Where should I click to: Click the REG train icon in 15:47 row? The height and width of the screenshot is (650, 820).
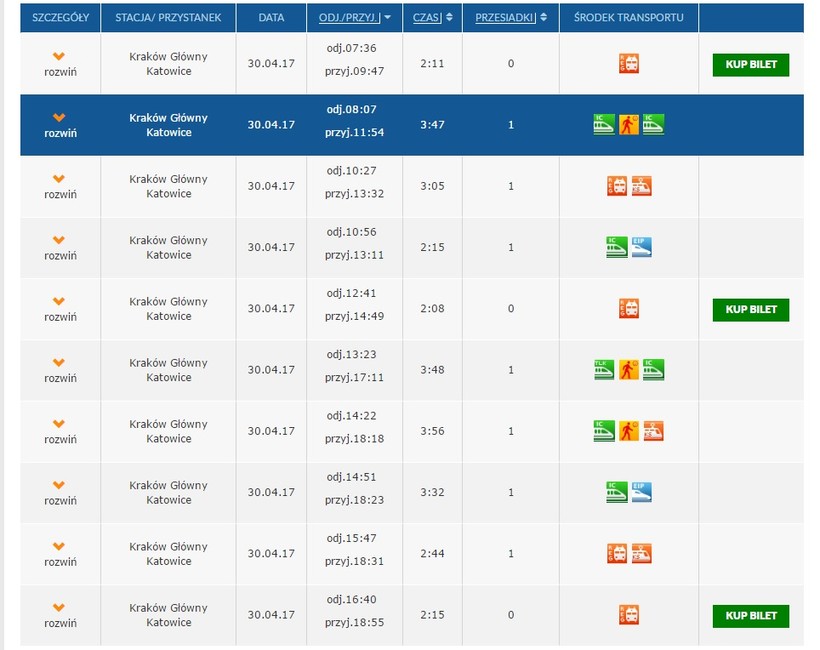point(617,553)
